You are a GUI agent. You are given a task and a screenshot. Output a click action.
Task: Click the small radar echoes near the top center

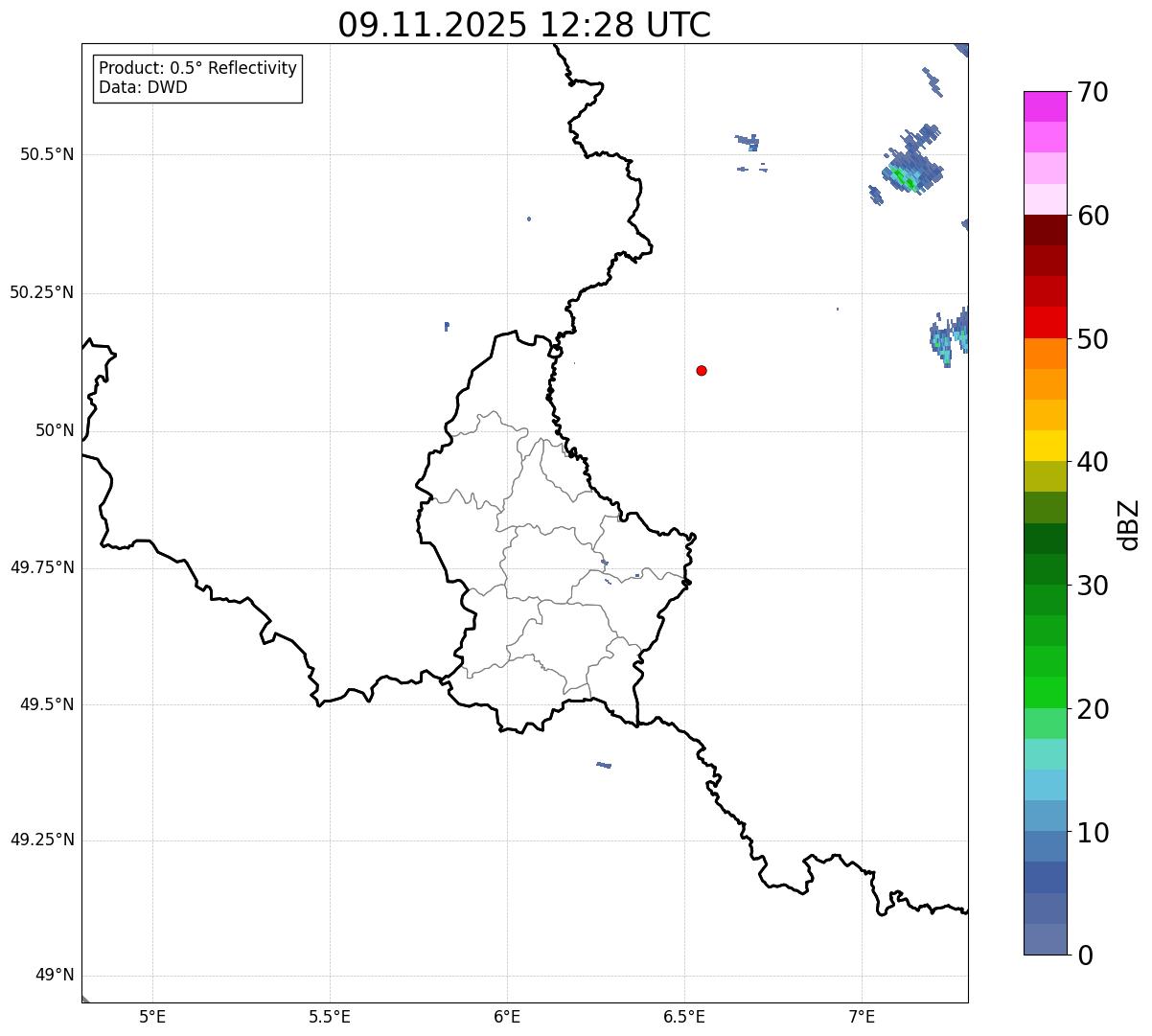pos(749,143)
